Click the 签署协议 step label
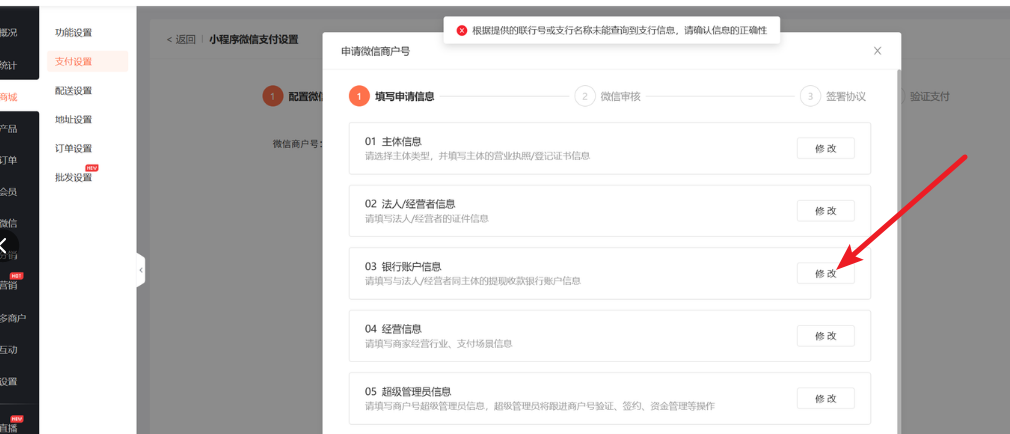The height and width of the screenshot is (434, 1010). click(x=846, y=97)
